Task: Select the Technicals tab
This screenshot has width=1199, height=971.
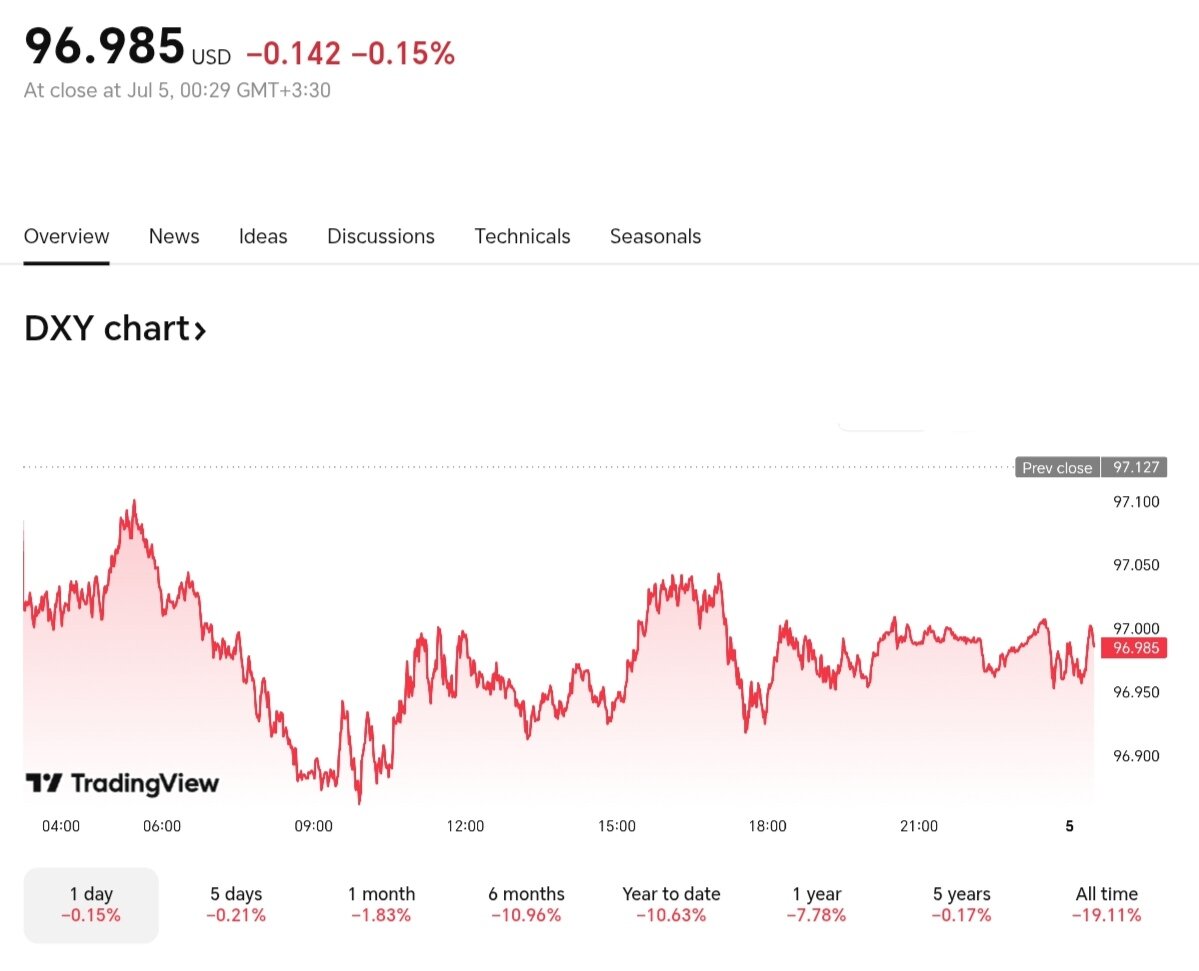Action: (522, 237)
